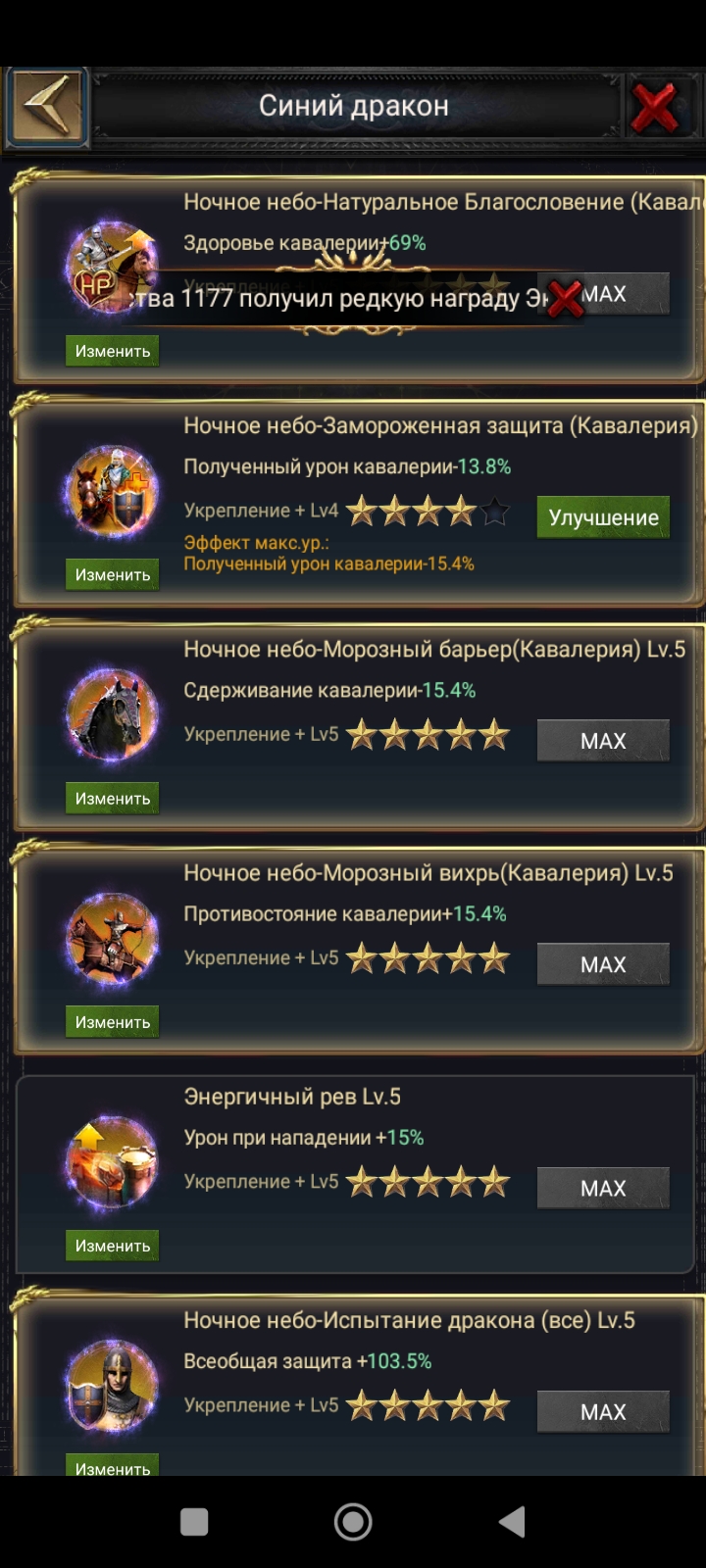Screen dimensions: 706x1568
Task: Tap the Испытание дракона knight icon
Action: point(112,1387)
